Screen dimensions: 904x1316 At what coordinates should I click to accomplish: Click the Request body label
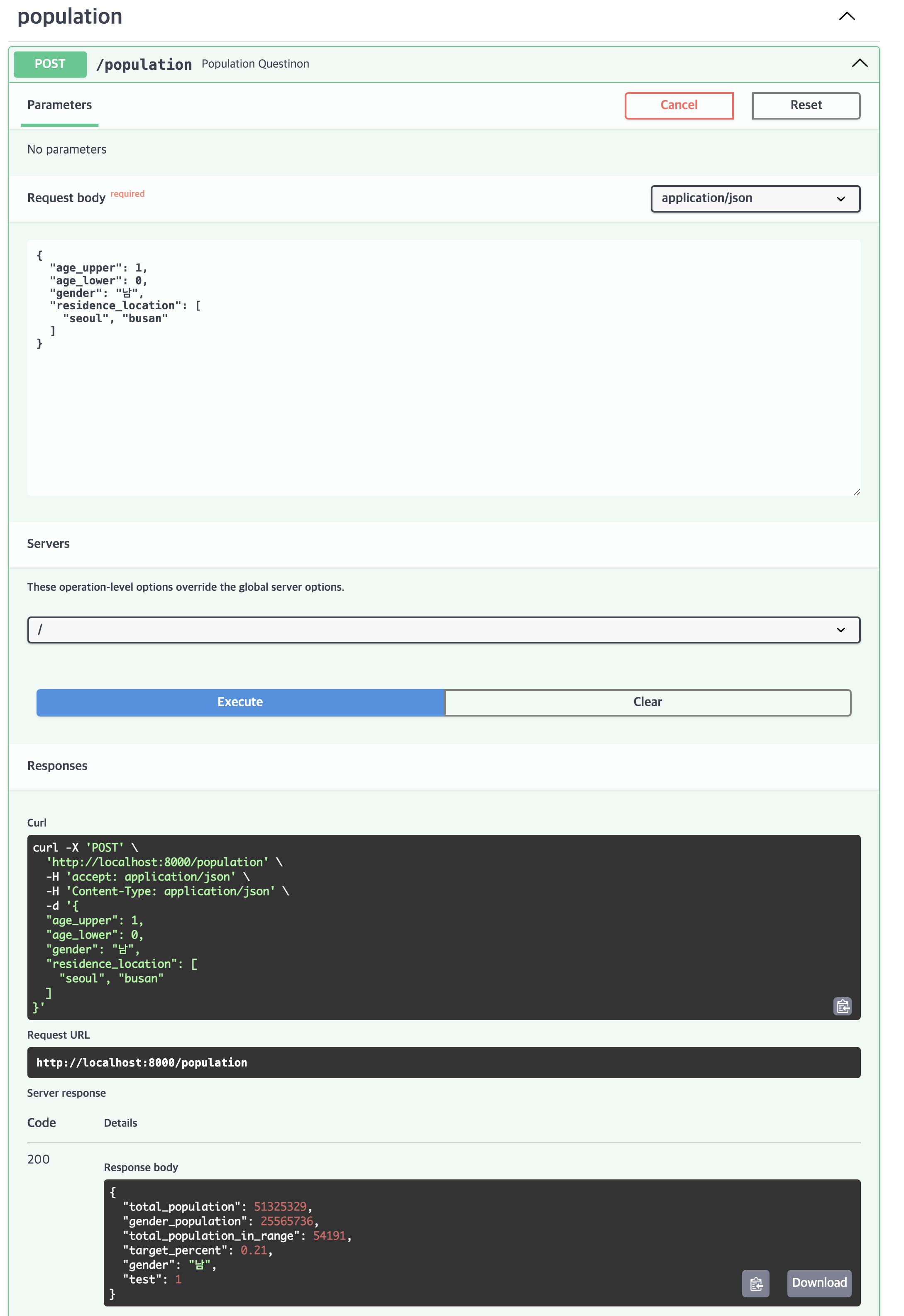pyautogui.click(x=66, y=198)
